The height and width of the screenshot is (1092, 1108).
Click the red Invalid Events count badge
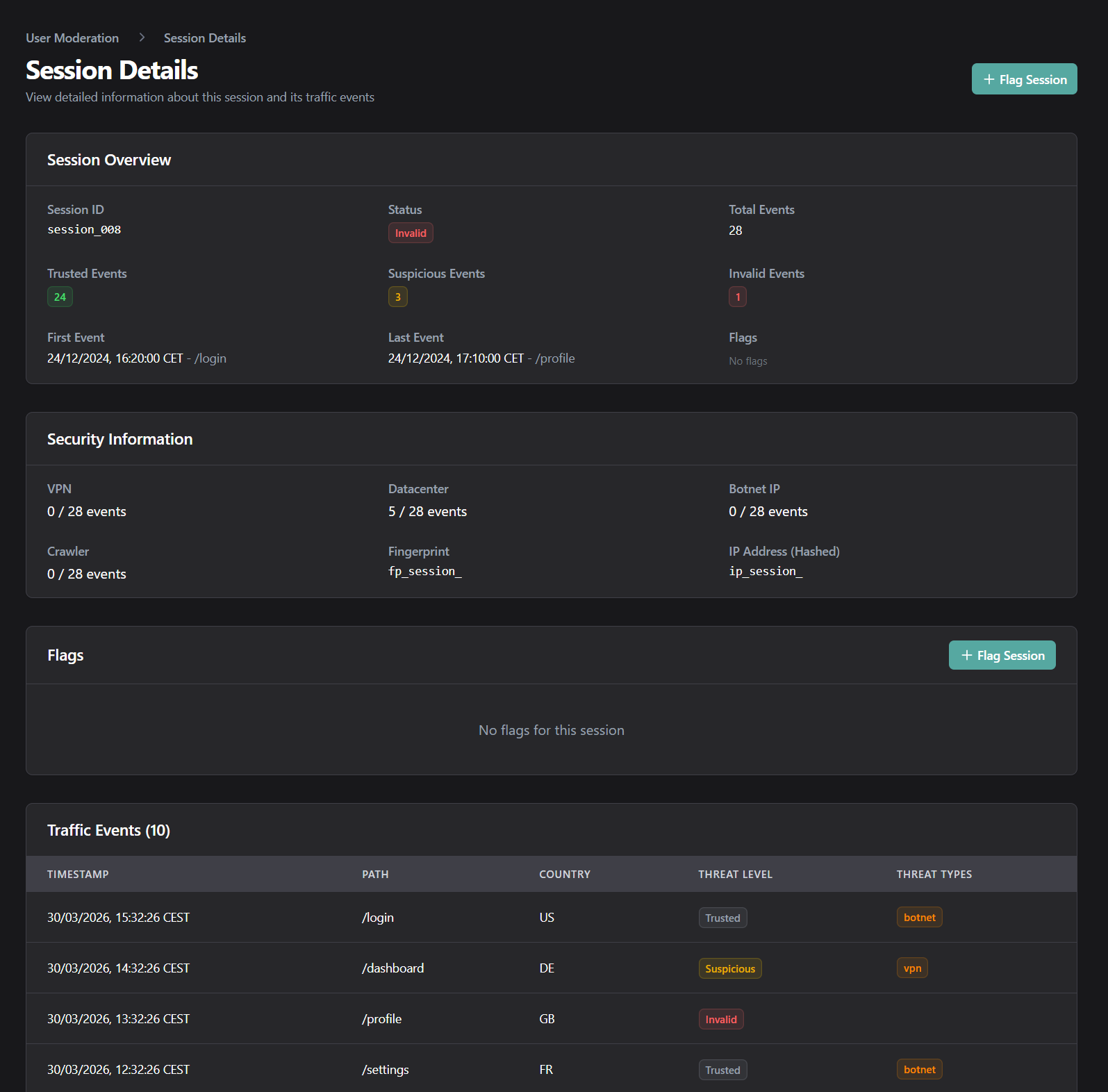click(737, 297)
